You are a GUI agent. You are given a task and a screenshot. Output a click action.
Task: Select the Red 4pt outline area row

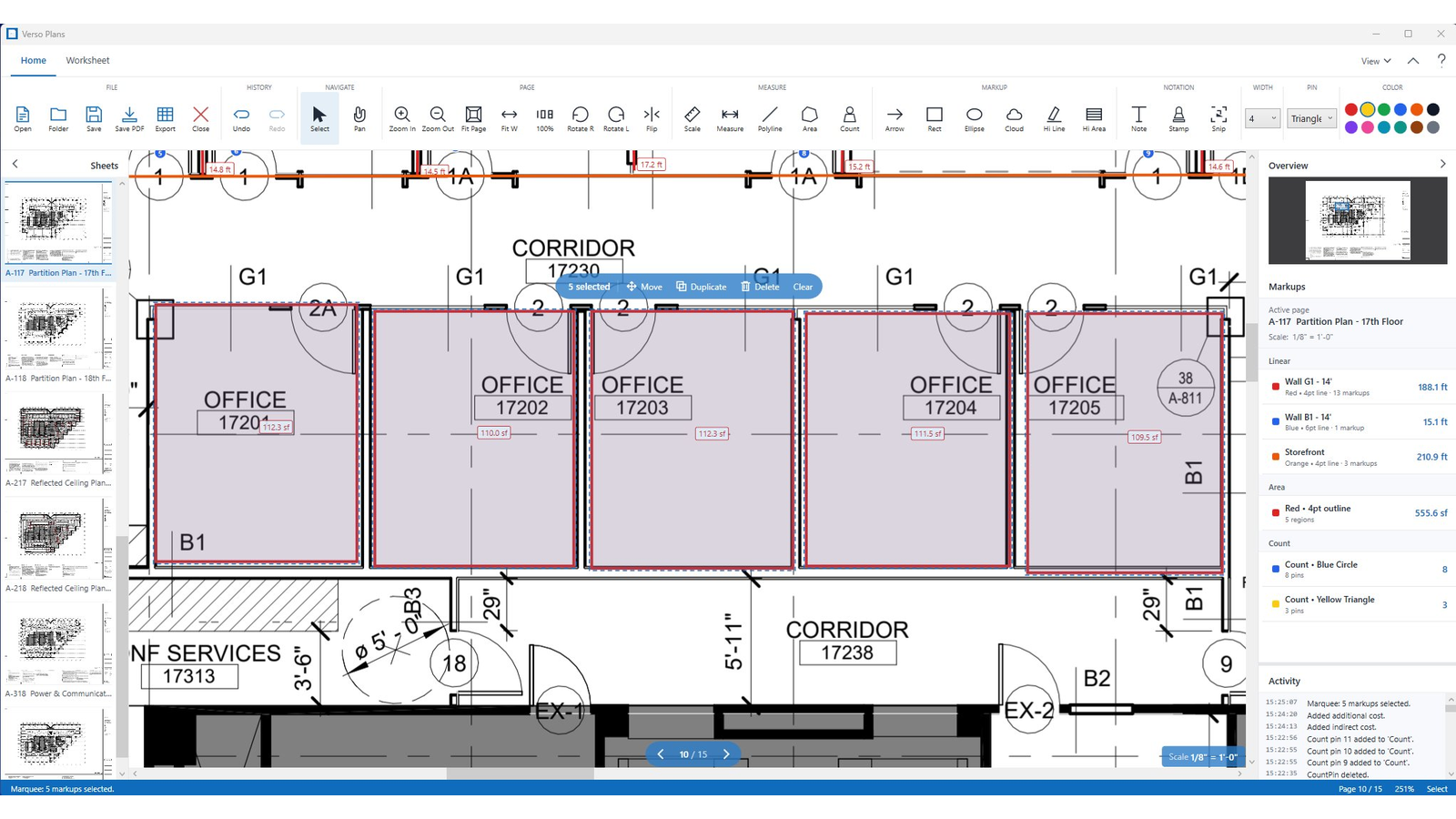click(x=1359, y=513)
